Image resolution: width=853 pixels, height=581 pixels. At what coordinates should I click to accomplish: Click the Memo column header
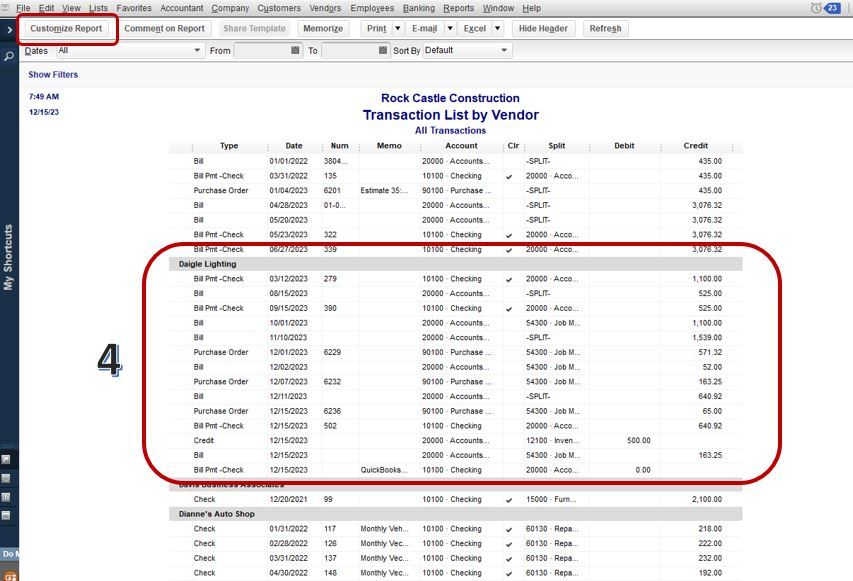pos(389,146)
